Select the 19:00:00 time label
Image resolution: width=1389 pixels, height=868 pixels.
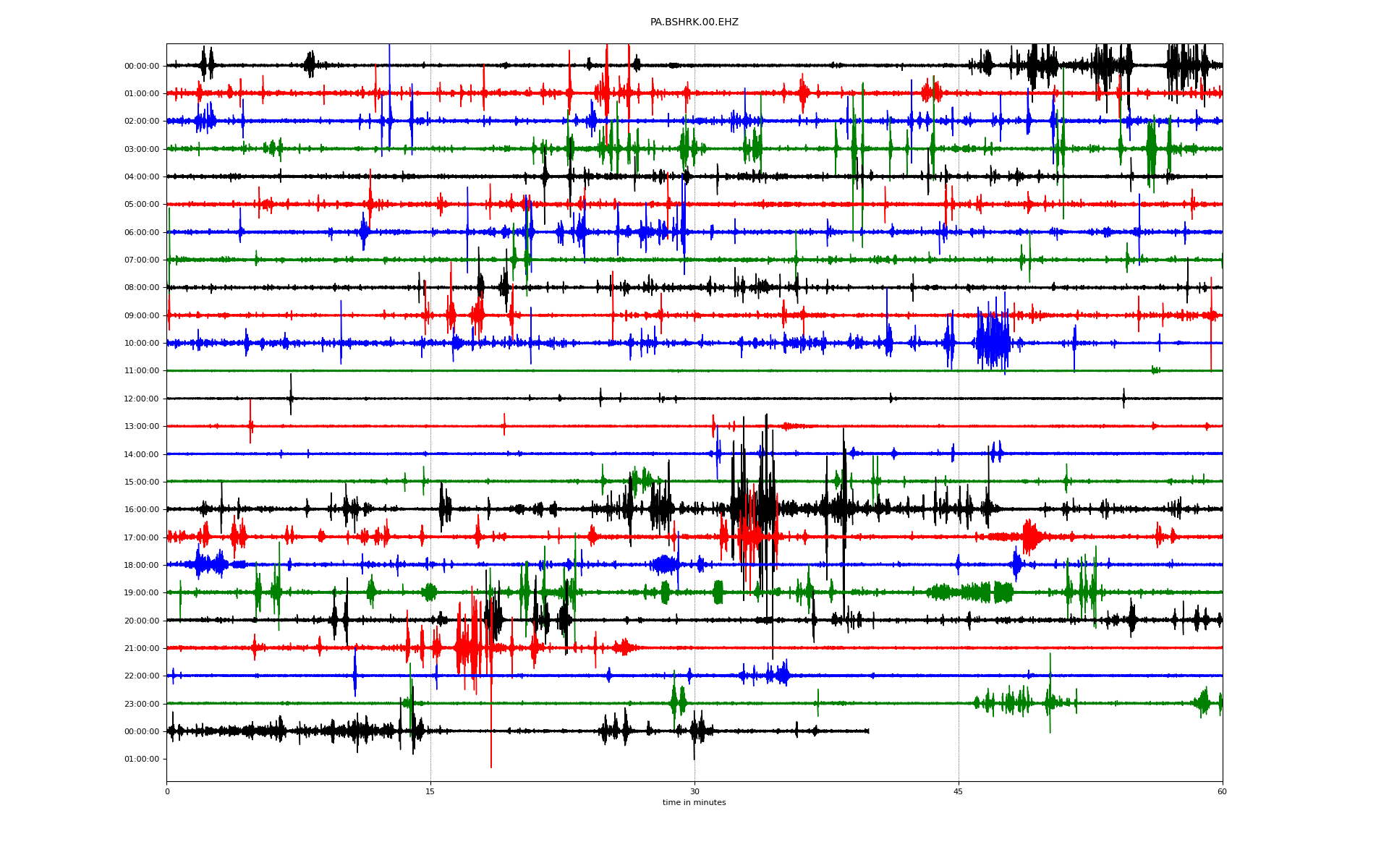coord(142,593)
